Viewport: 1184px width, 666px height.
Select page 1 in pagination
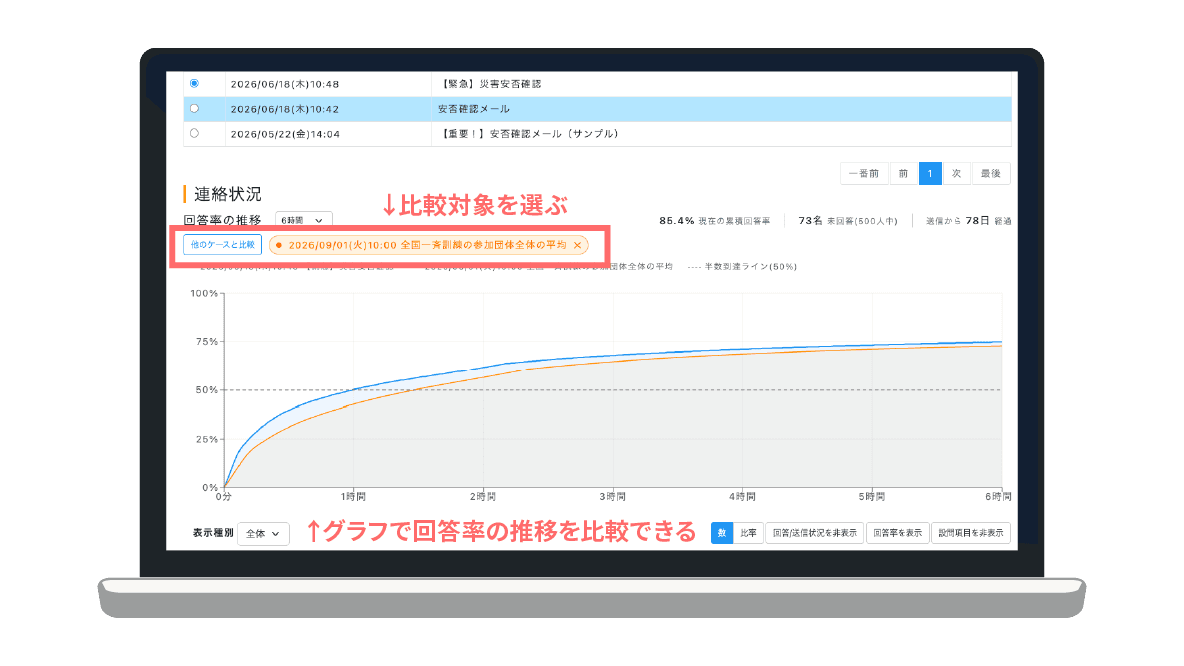pos(930,174)
